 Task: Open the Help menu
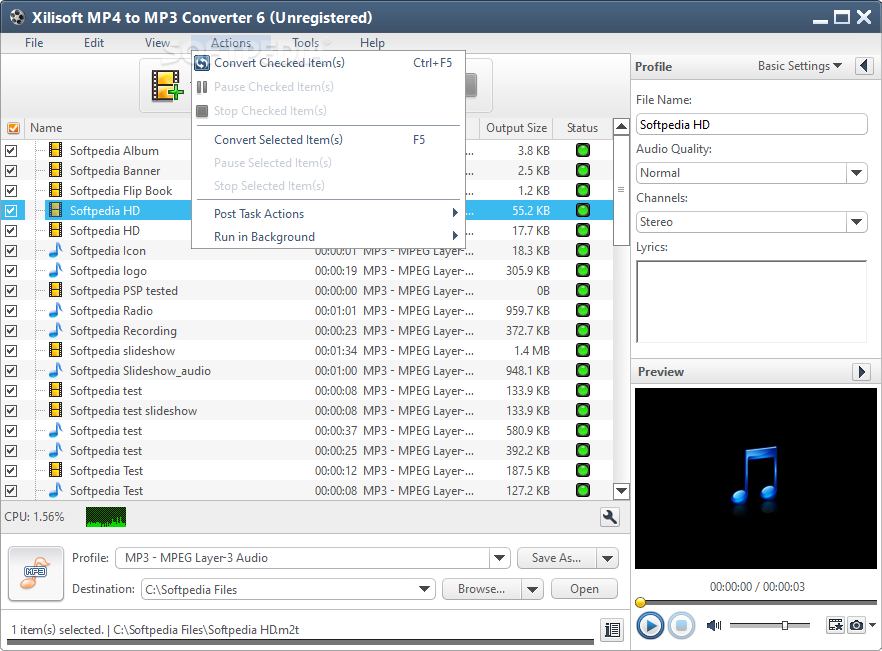coord(372,43)
